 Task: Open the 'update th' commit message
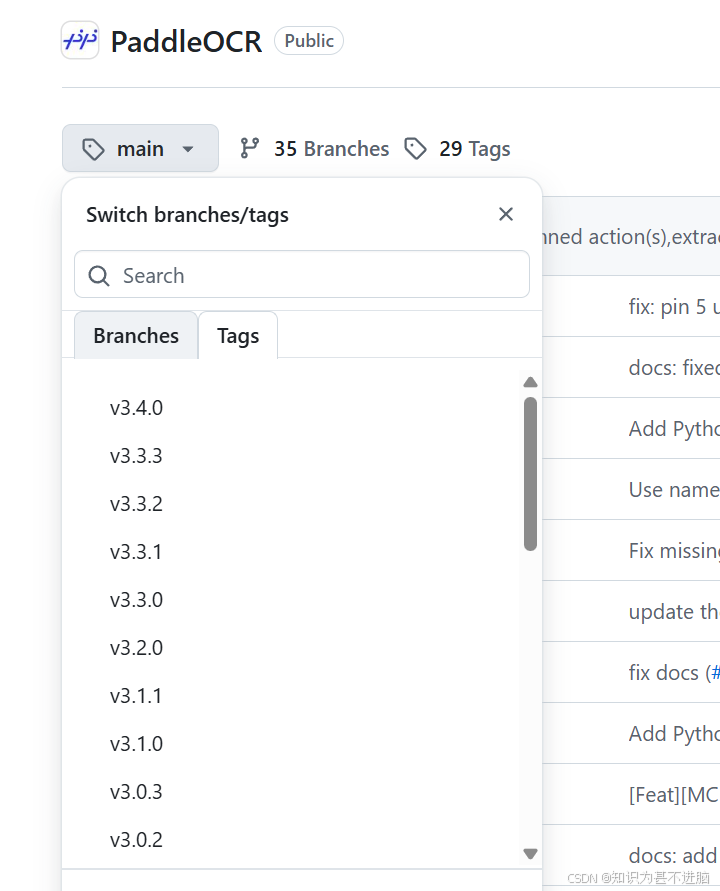[x=674, y=612]
